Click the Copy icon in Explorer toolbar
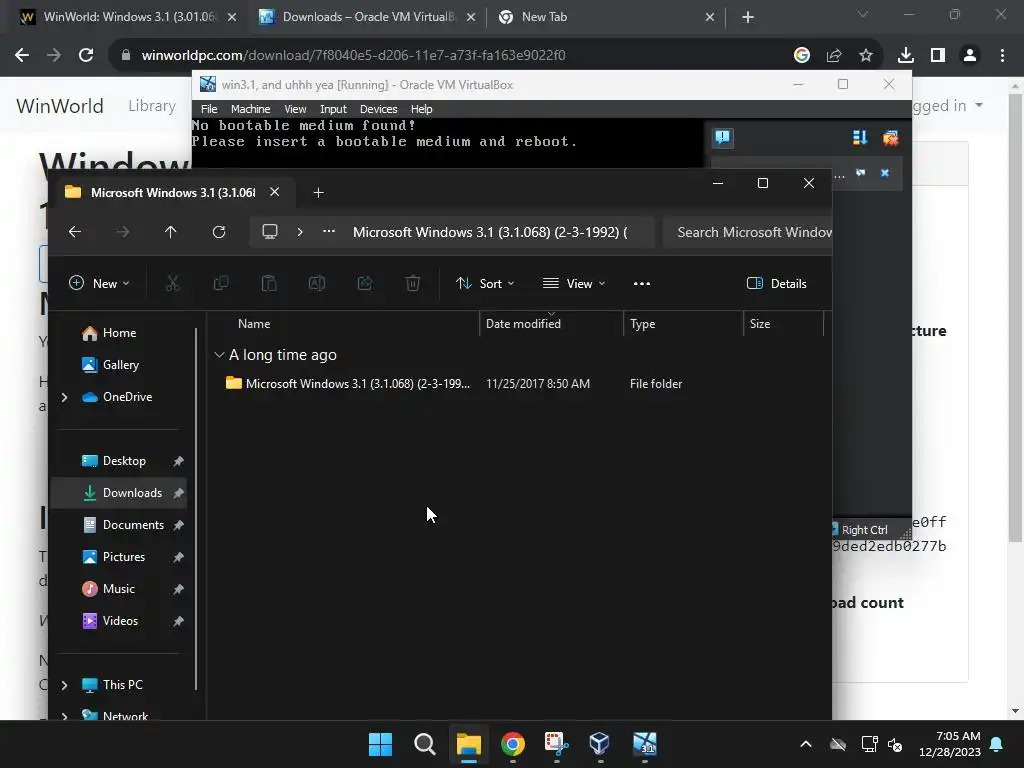1024x768 pixels. (x=221, y=283)
